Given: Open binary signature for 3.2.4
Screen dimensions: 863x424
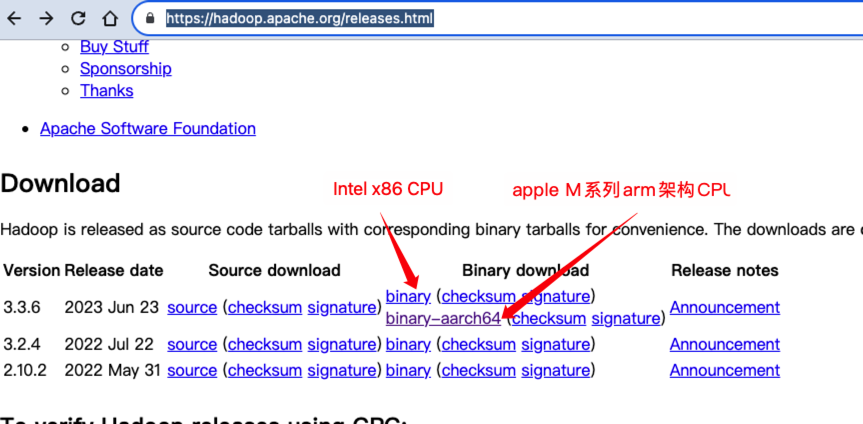Looking at the screenshot, I should coord(555,345).
